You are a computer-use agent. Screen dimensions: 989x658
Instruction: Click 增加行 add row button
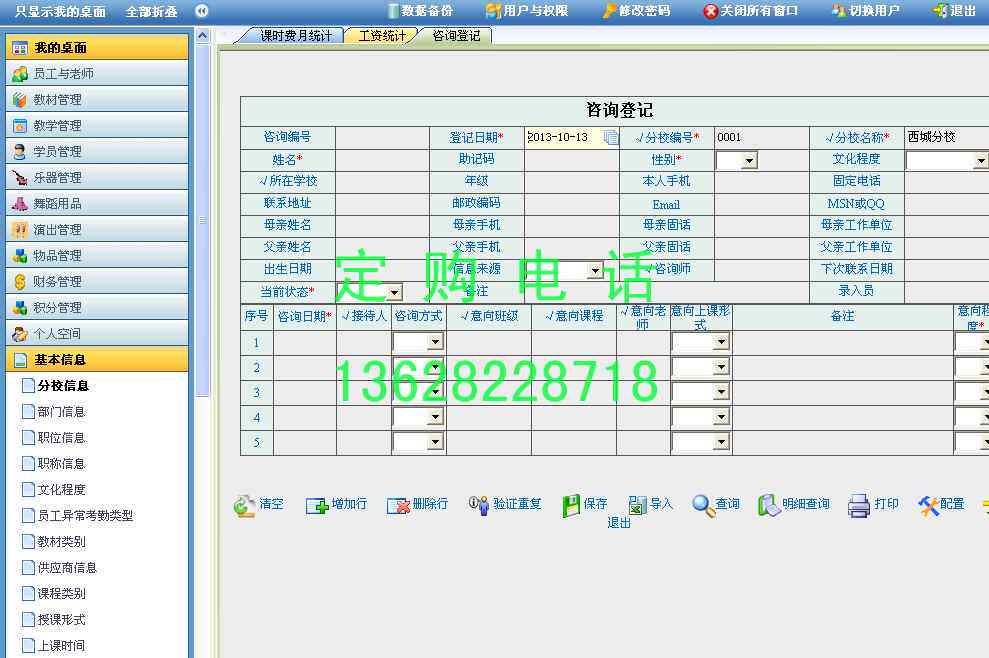point(336,505)
